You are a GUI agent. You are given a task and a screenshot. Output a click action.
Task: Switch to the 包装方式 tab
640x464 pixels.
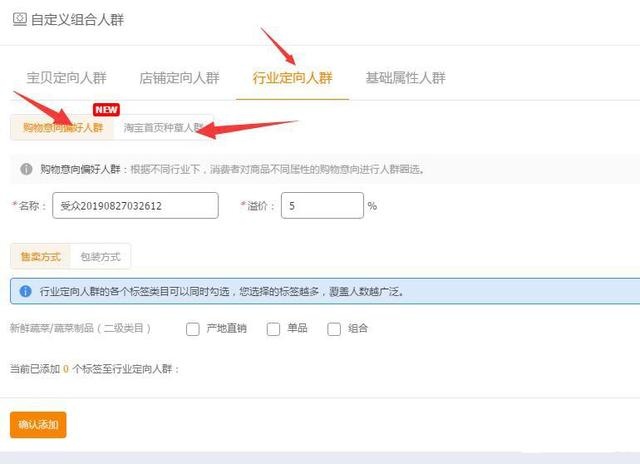(x=100, y=257)
